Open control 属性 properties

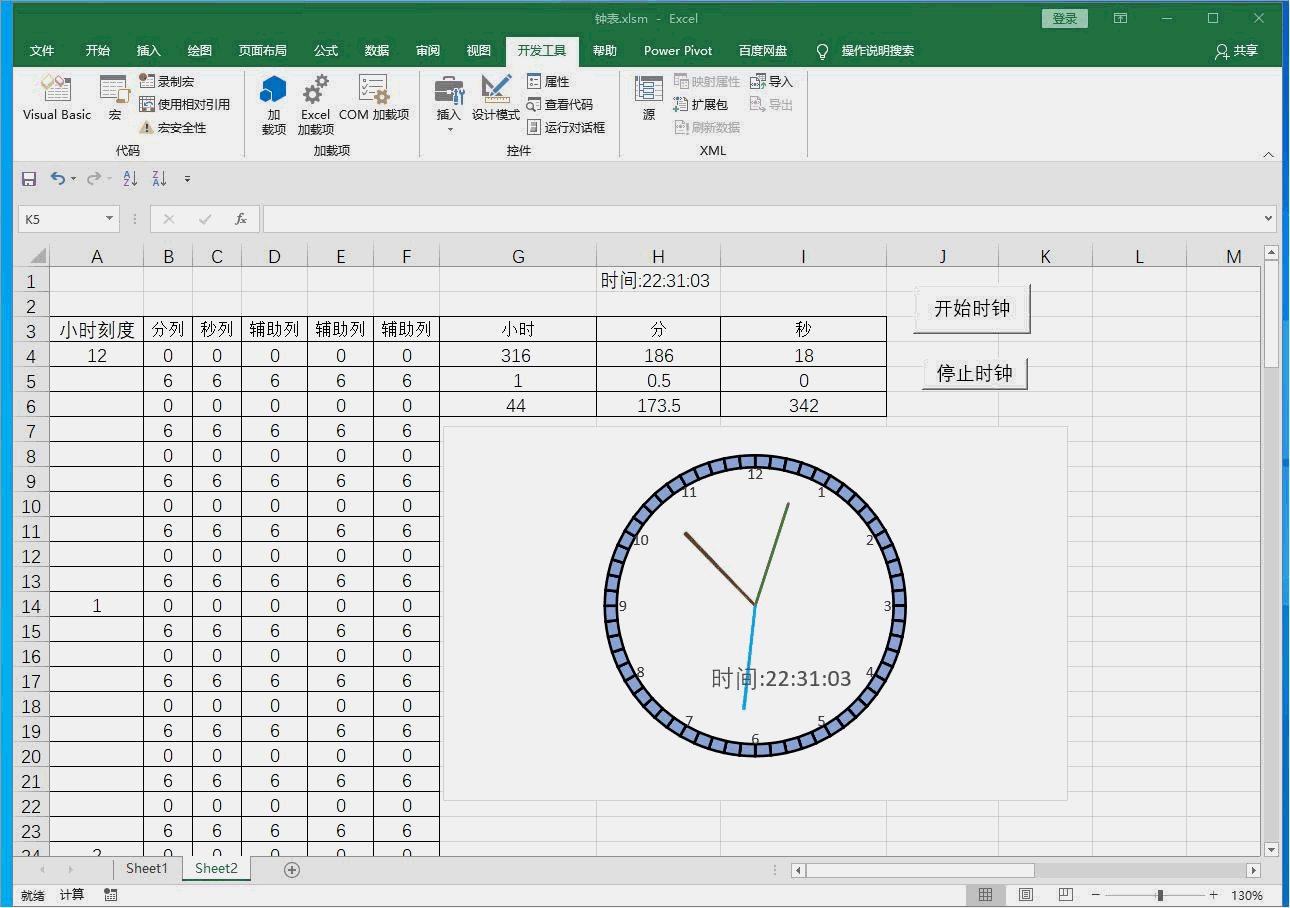point(549,81)
